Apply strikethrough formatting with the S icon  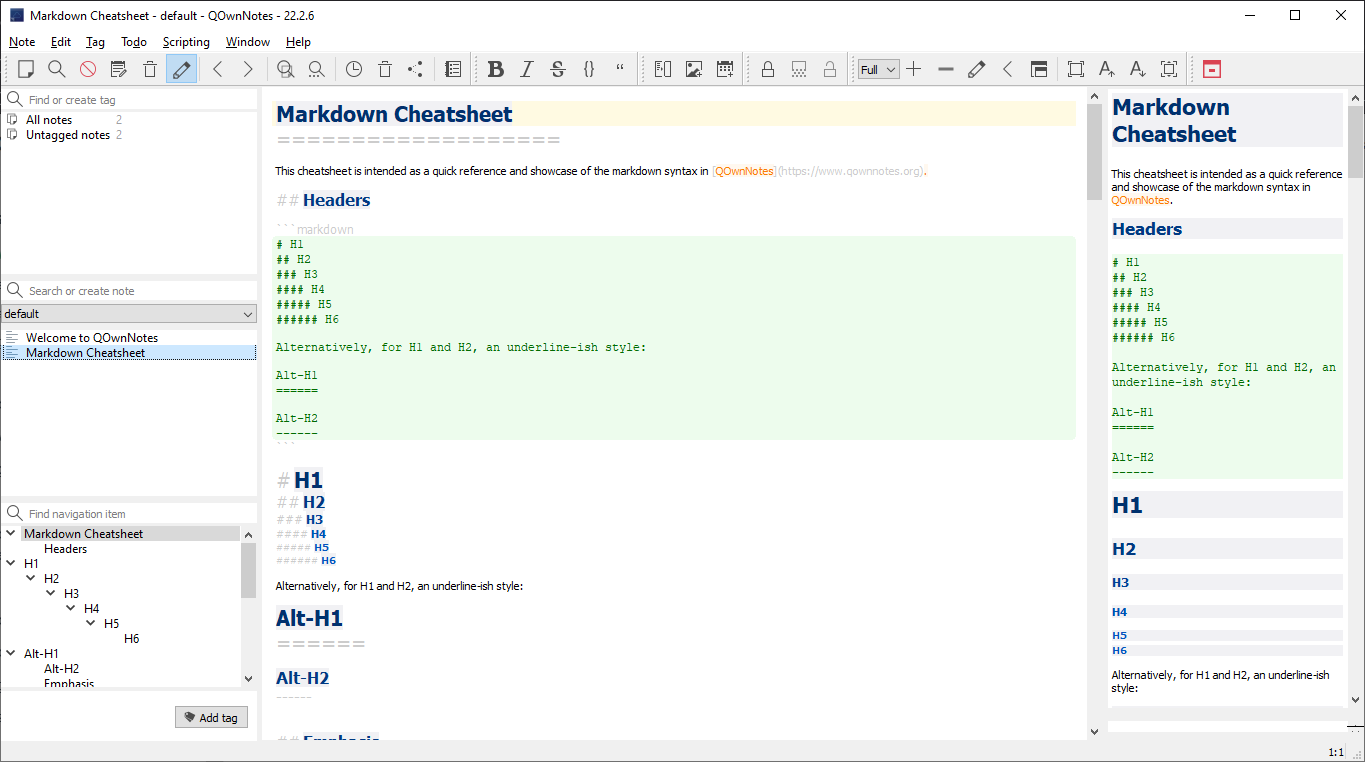[558, 69]
